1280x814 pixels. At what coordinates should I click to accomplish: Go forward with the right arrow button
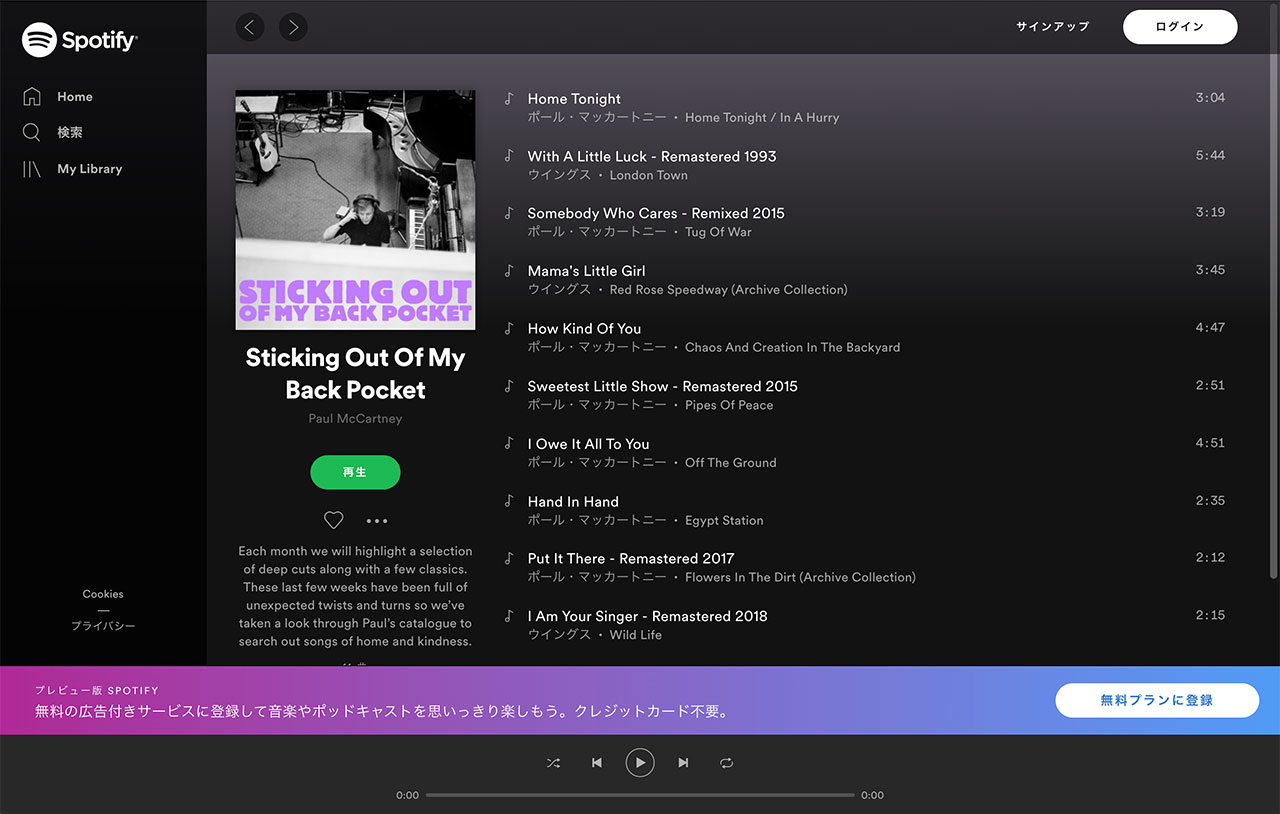(293, 27)
